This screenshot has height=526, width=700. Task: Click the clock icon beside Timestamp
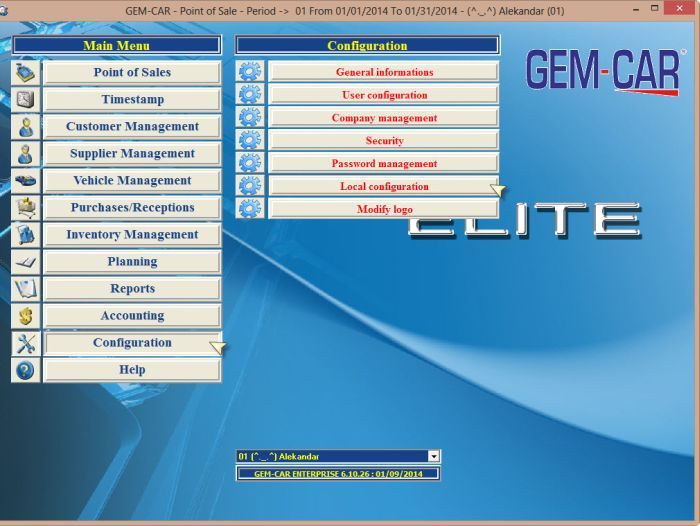click(26, 99)
